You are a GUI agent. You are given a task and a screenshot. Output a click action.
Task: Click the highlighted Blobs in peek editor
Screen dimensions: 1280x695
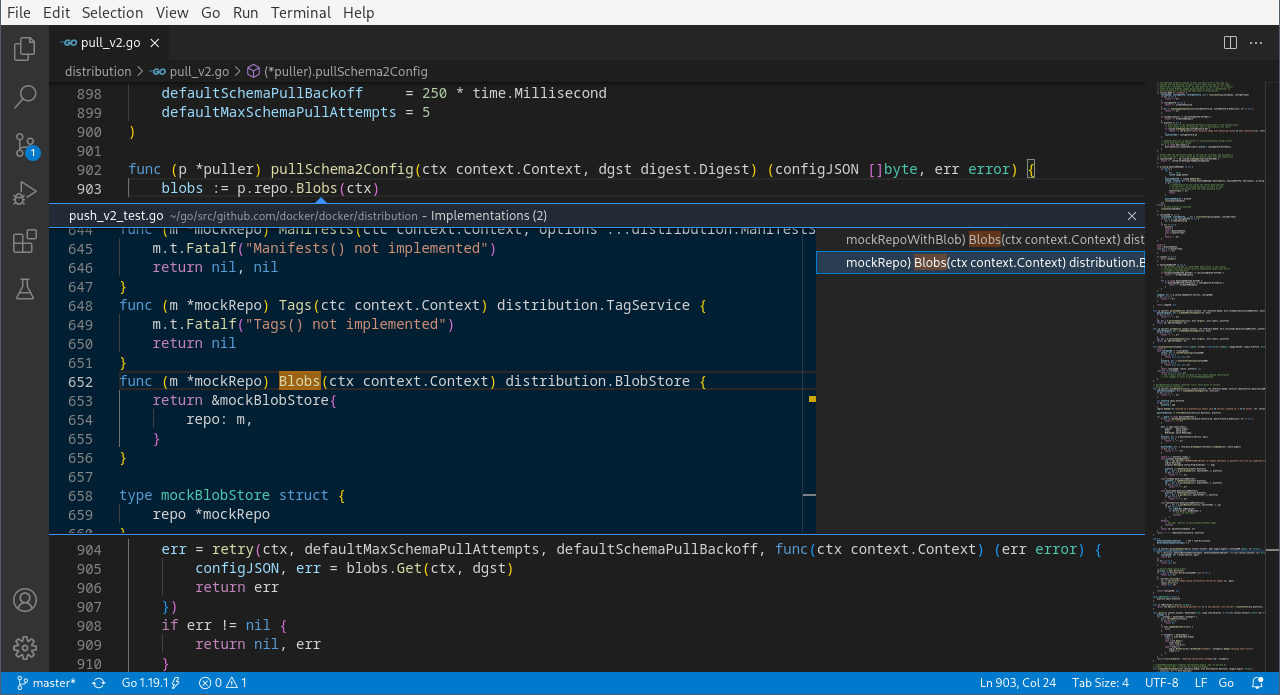pyautogui.click(x=300, y=381)
